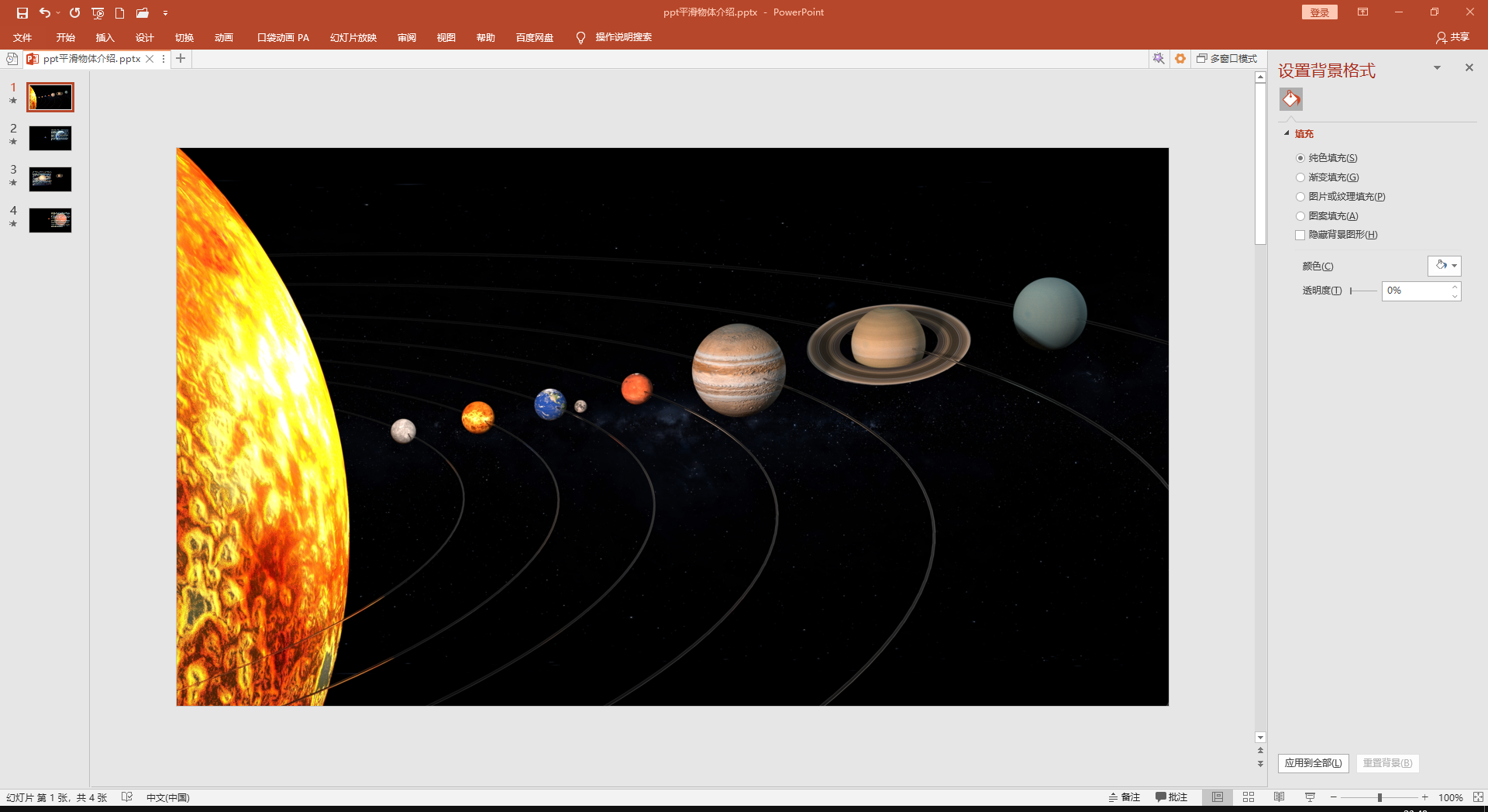Click vertical scrollbar up arrow of slide area
This screenshot has height=812, width=1488.
coord(1260,77)
